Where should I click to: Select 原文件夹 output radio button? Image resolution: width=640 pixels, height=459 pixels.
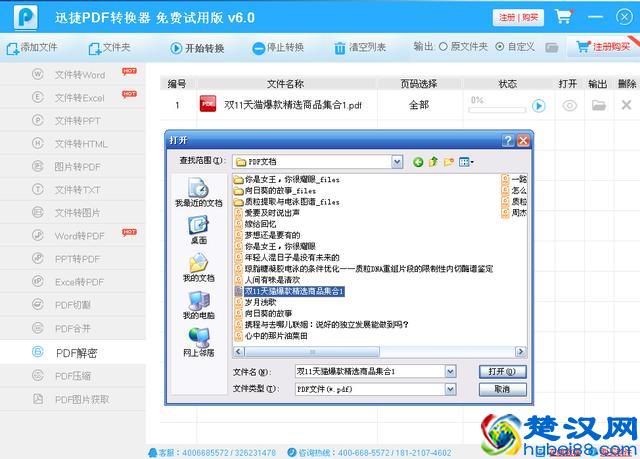(443, 47)
